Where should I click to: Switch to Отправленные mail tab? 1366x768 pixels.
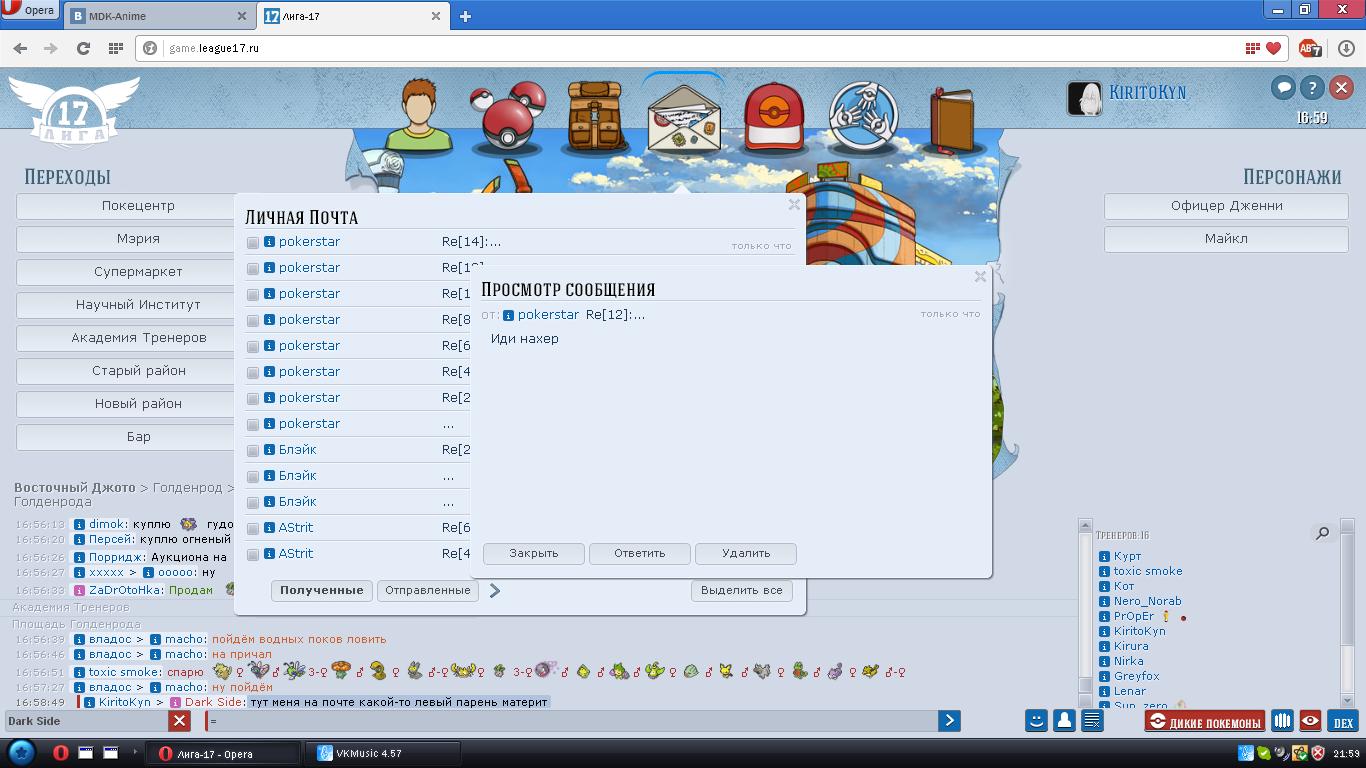click(x=428, y=591)
